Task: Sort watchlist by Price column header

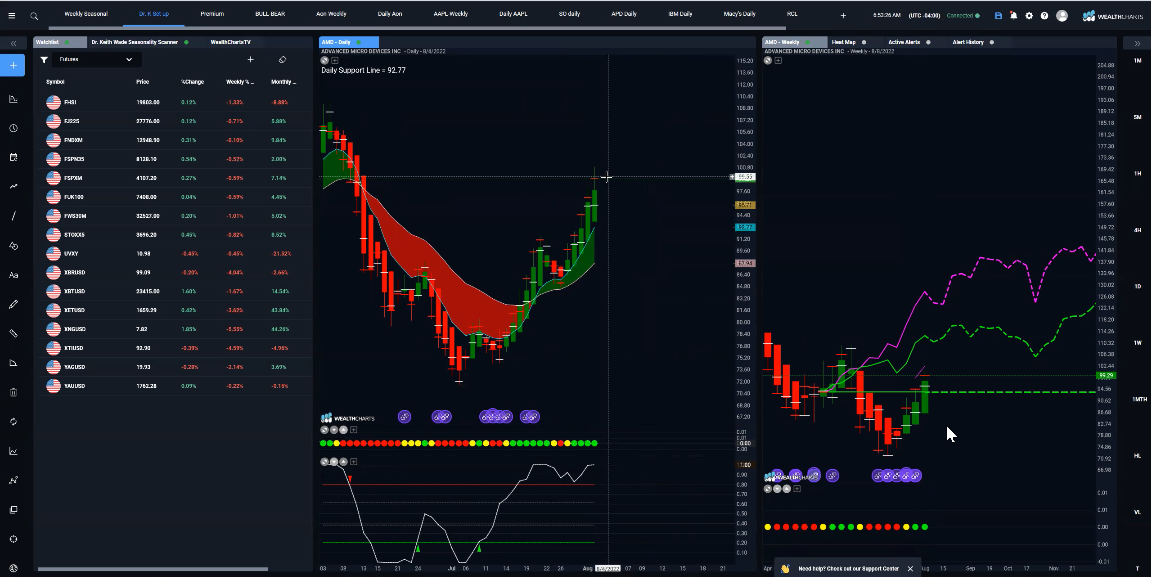Action: pos(142,81)
